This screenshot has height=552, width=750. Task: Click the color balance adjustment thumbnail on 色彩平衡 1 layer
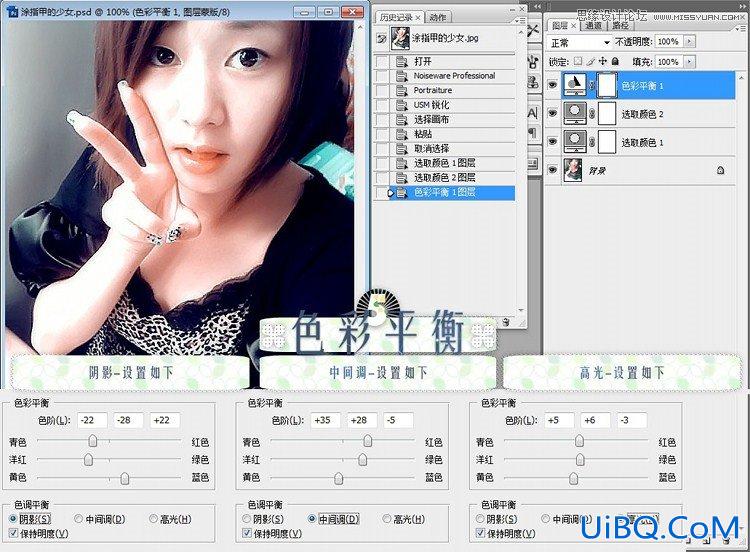(x=574, y=86)
